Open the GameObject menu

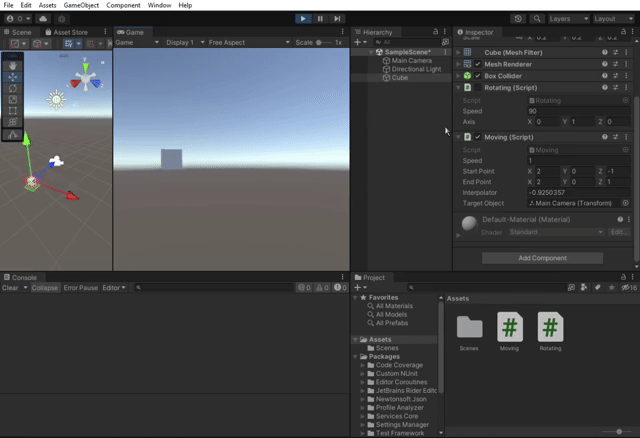[80, 5]
